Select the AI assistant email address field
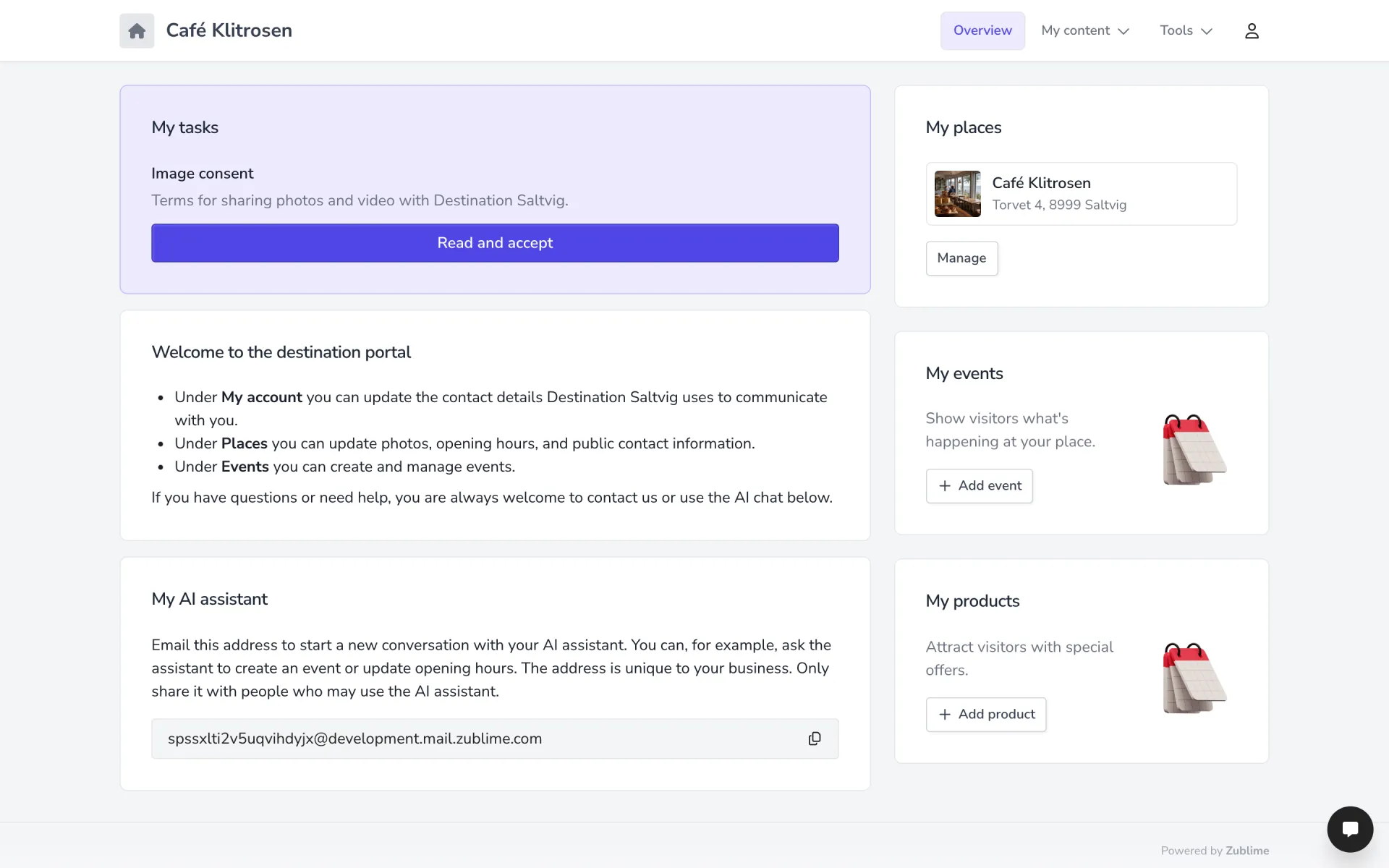This screenshot has height=868, width=1389. 495,739
